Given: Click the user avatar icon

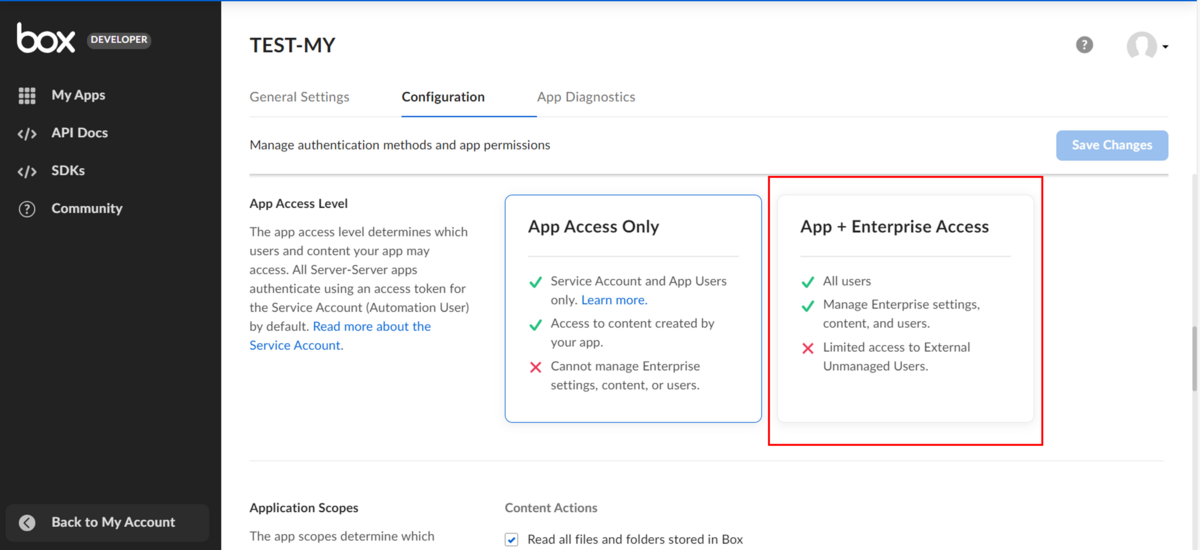Looking at the screenshot, I should click(1141, 46).
